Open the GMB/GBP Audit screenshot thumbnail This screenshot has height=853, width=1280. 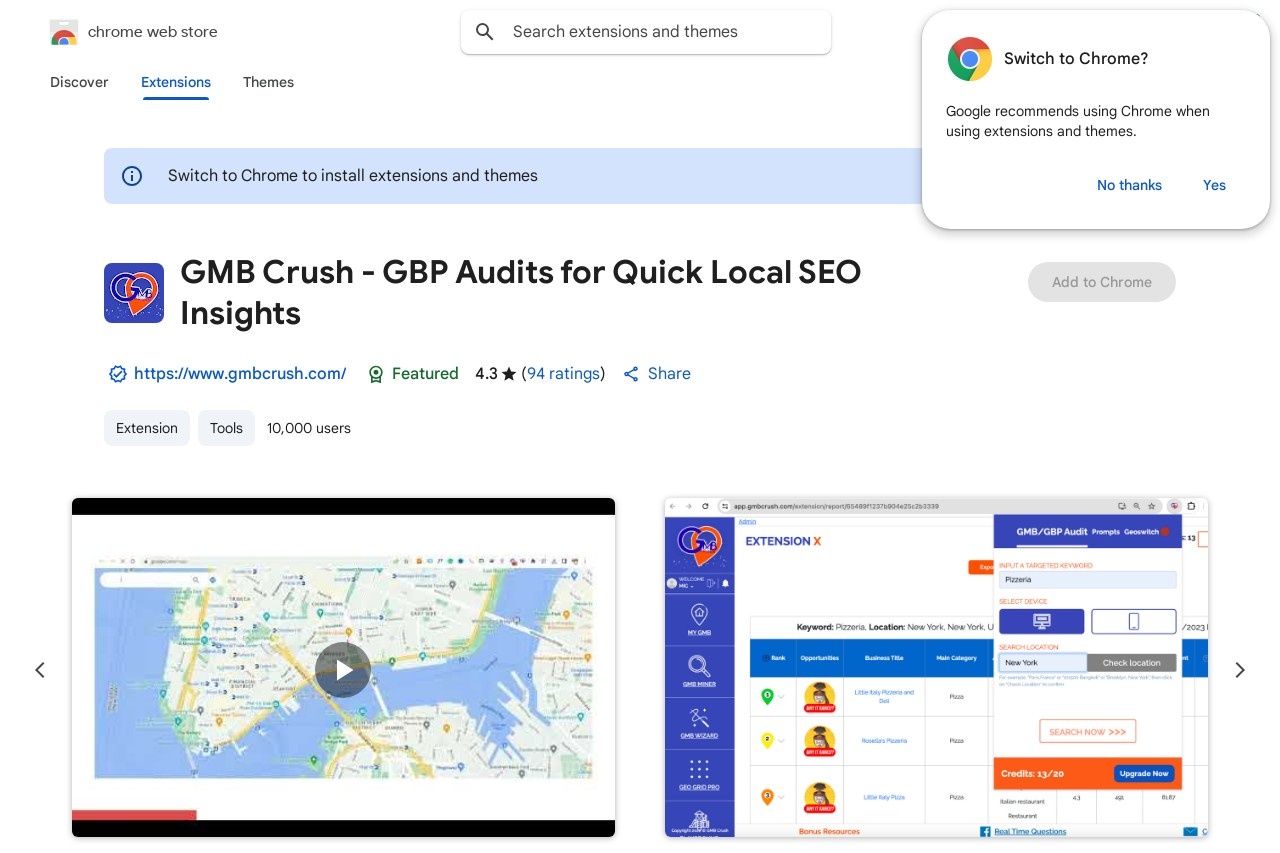tap(937, 667)
